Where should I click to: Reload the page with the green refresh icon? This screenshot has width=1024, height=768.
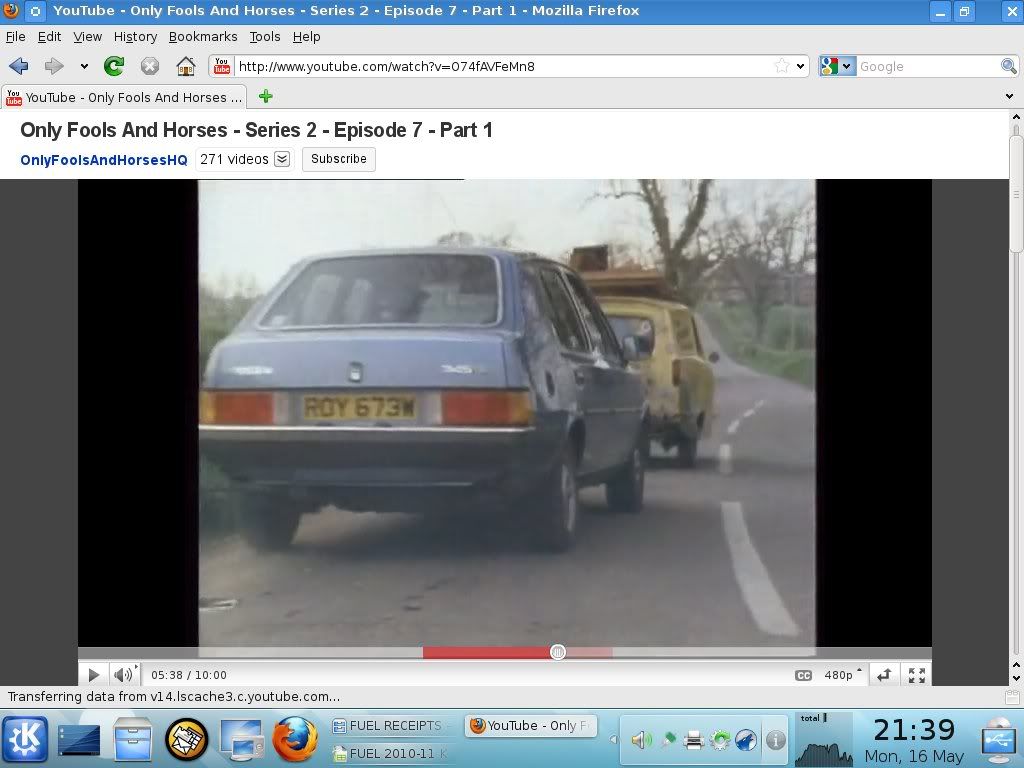[x=114, y=66]
